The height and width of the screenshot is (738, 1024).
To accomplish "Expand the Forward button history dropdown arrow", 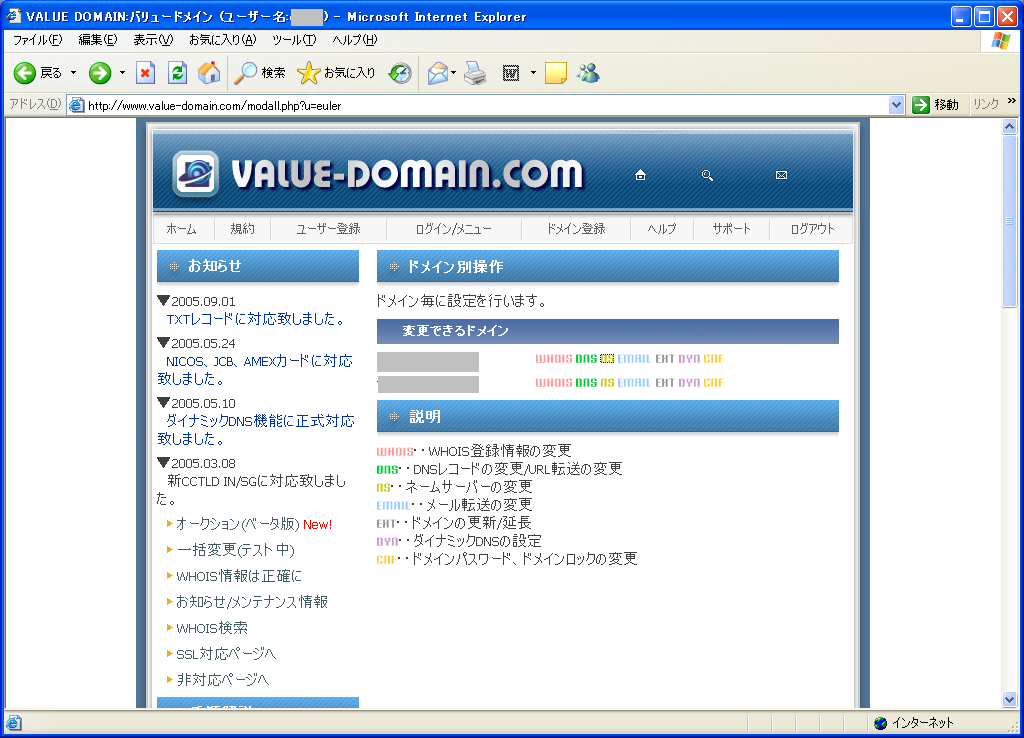I will click(x=122, y=73).
